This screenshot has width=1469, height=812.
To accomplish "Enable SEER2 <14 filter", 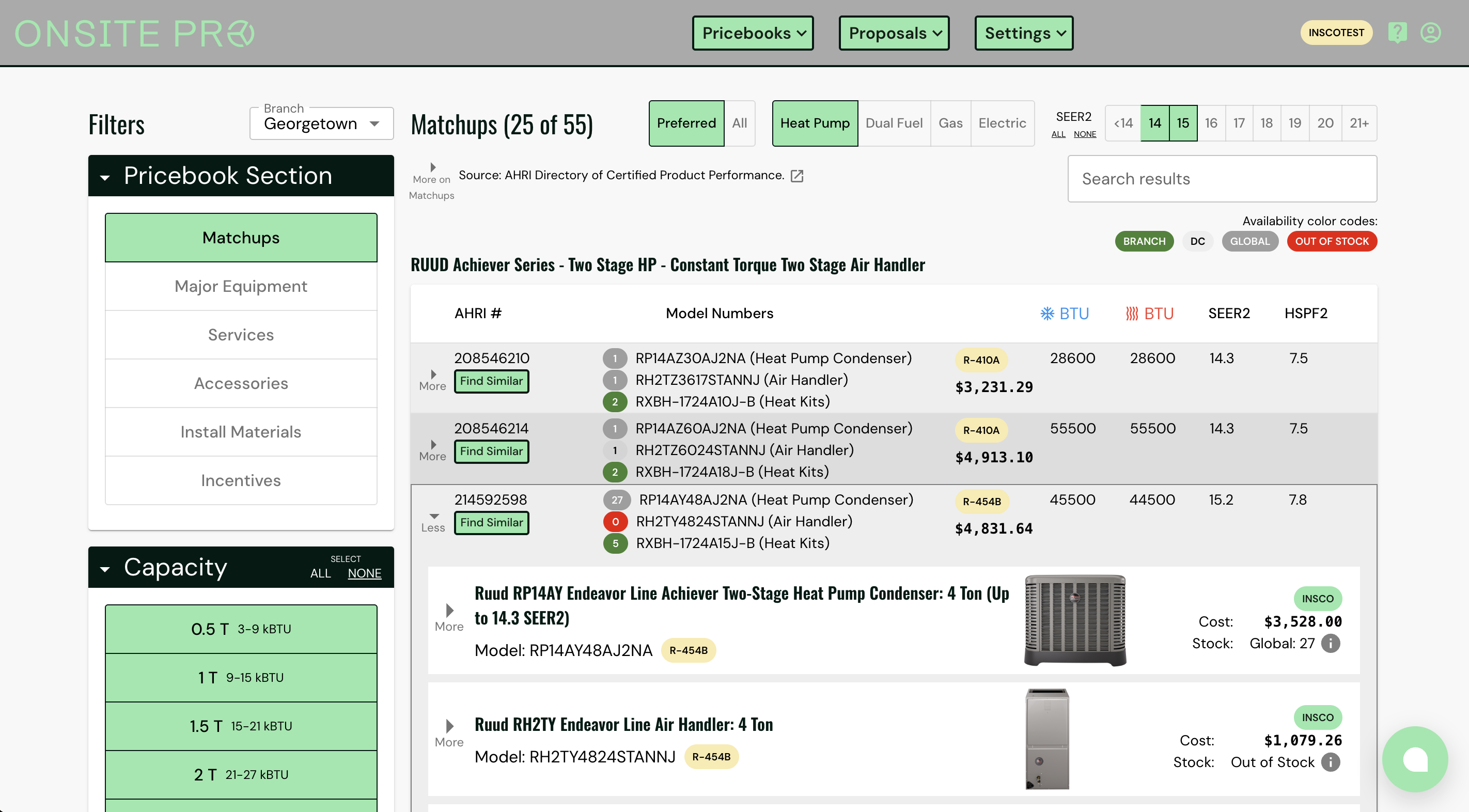I will pos(1123,123).
